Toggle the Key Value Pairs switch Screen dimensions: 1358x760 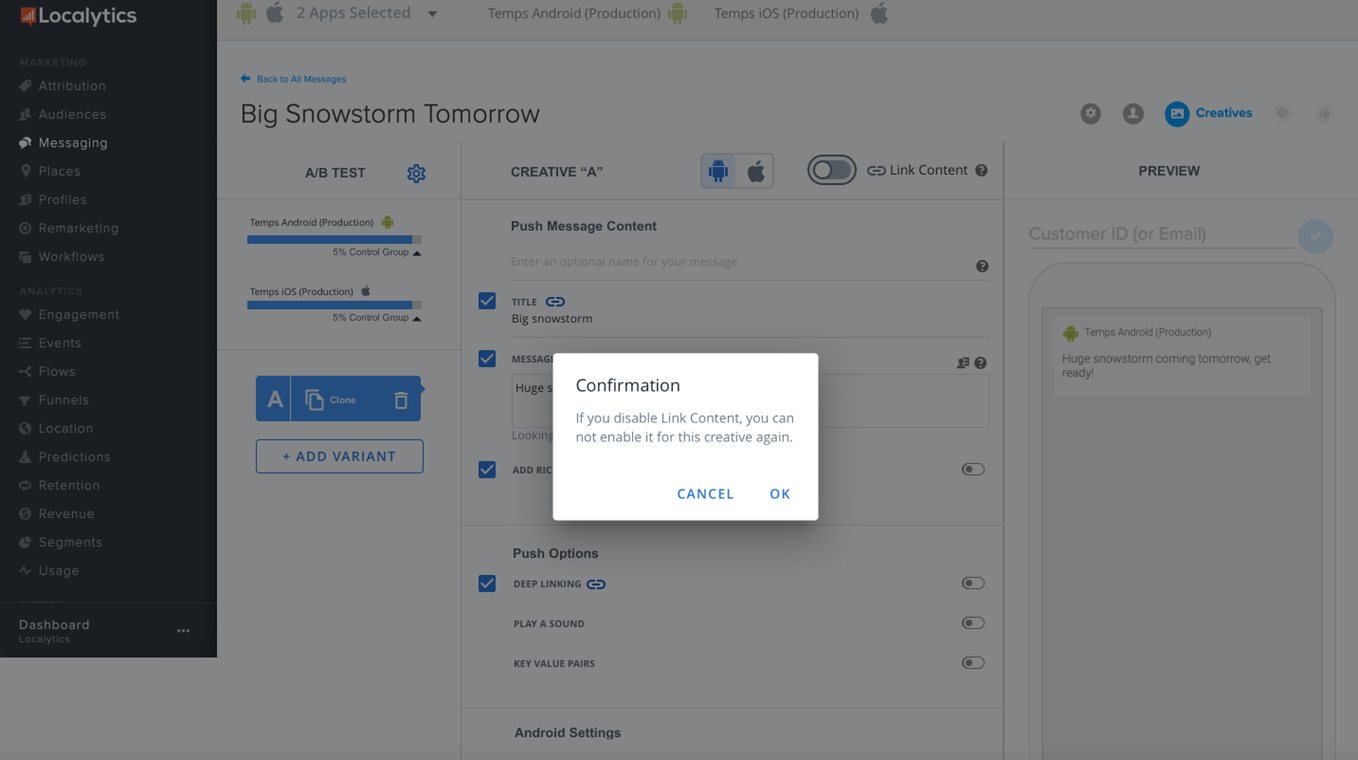pos(972,663)
